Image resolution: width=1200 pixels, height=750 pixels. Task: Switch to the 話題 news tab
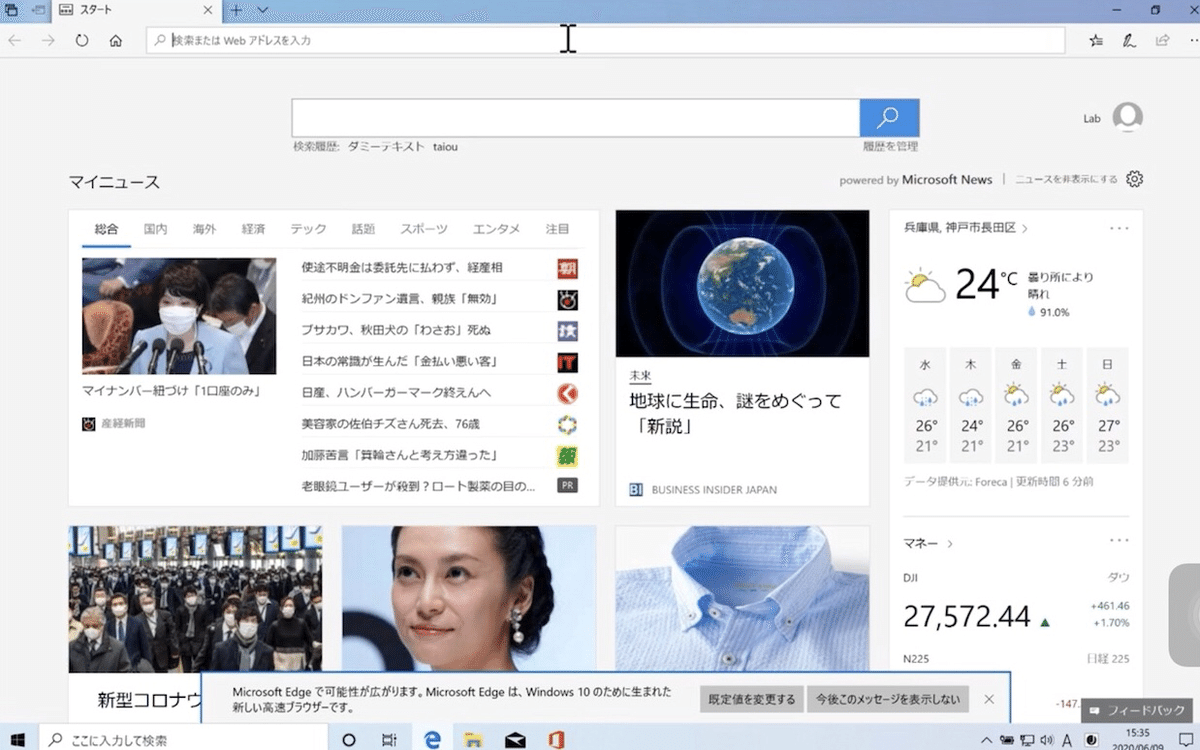coord(363,229)
